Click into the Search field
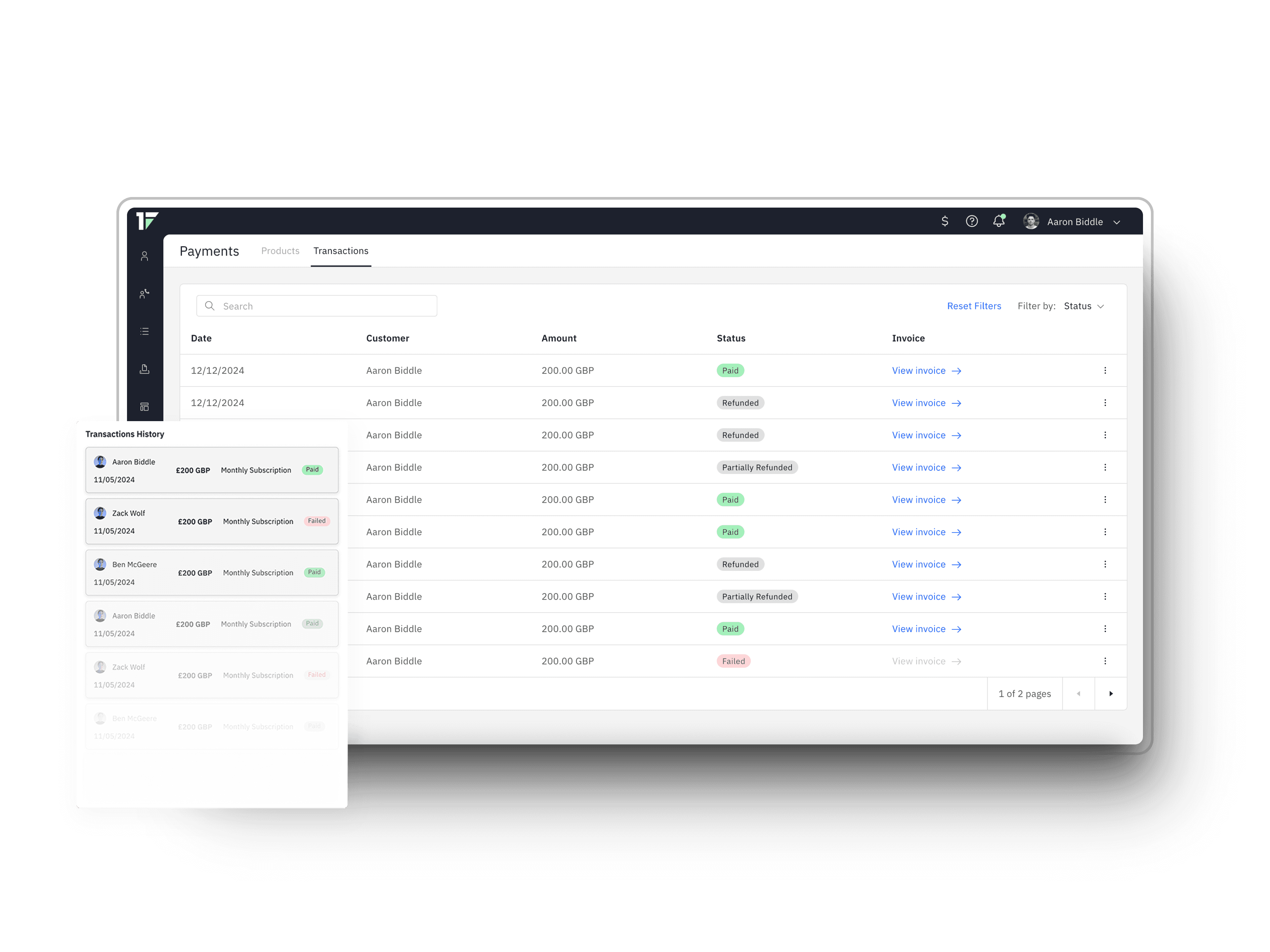 pos(317,306)
